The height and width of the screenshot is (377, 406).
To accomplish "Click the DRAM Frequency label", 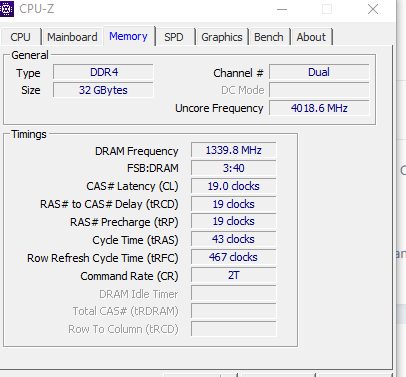I will 137,151.
